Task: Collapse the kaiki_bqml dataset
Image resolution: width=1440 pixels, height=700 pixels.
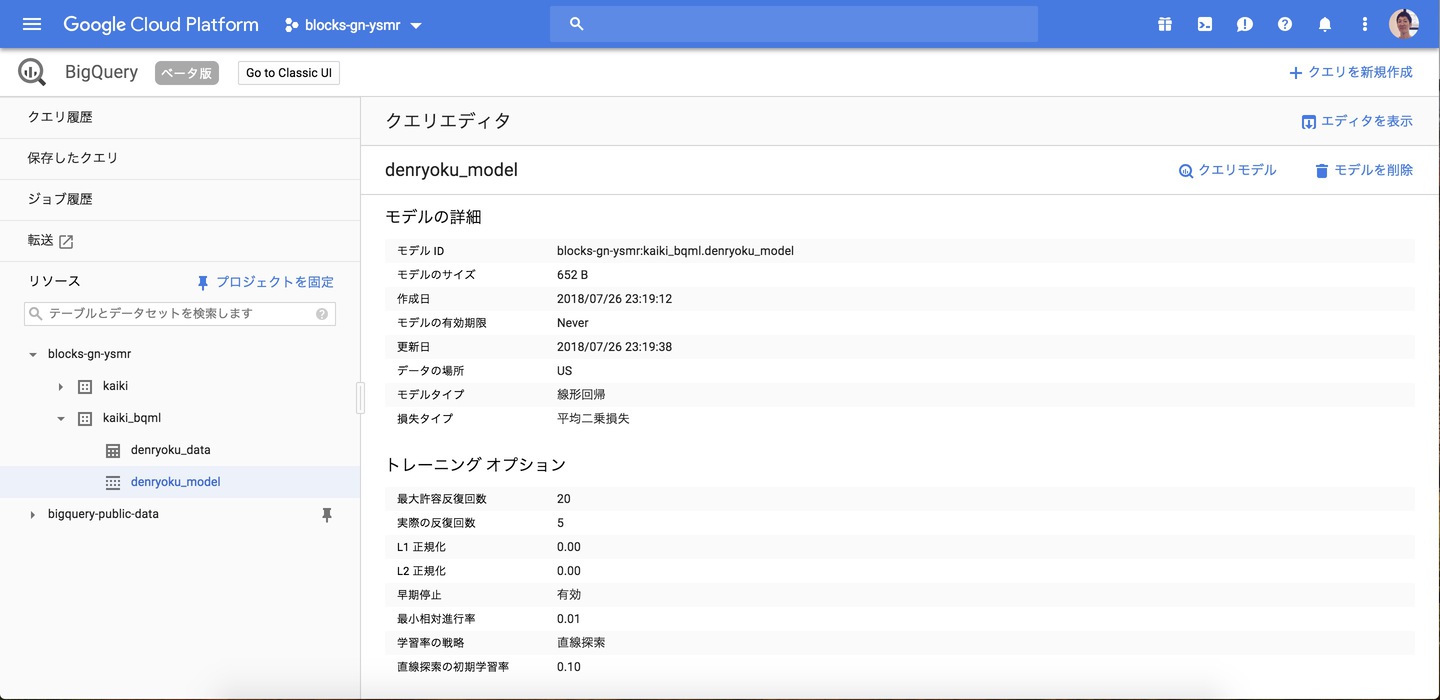Action: pyautogui.click(x=60, y=419)
